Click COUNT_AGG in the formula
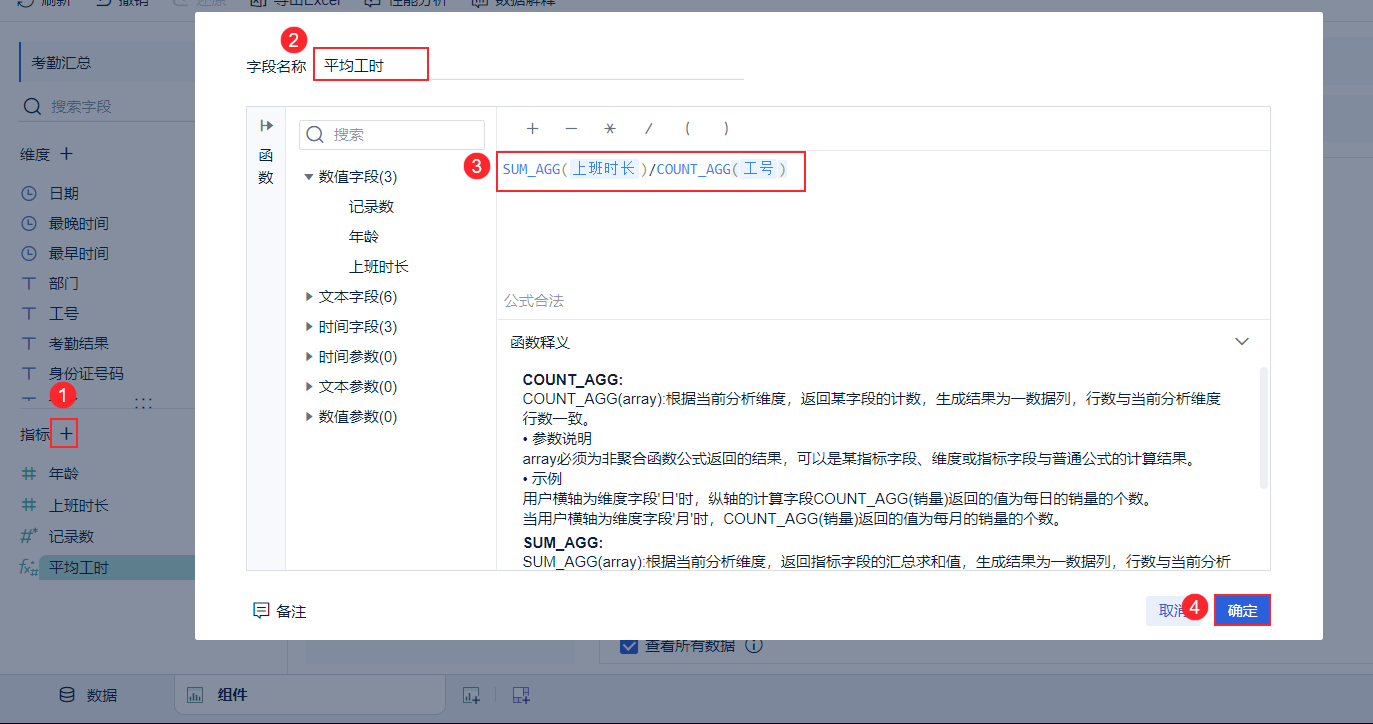 (694, 170)
